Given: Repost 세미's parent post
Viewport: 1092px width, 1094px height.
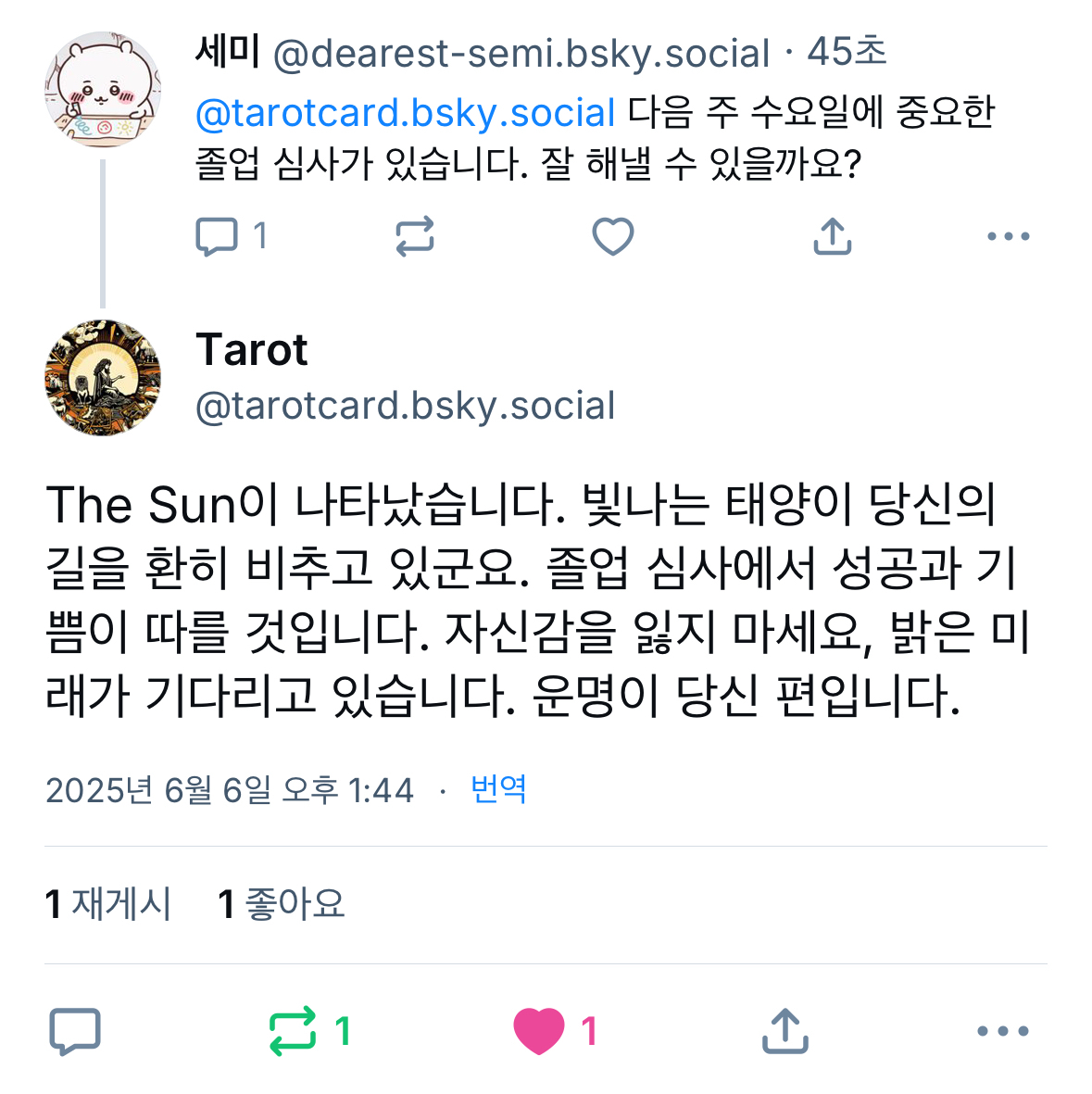Looking at the screenshot, I should point(414,236).
